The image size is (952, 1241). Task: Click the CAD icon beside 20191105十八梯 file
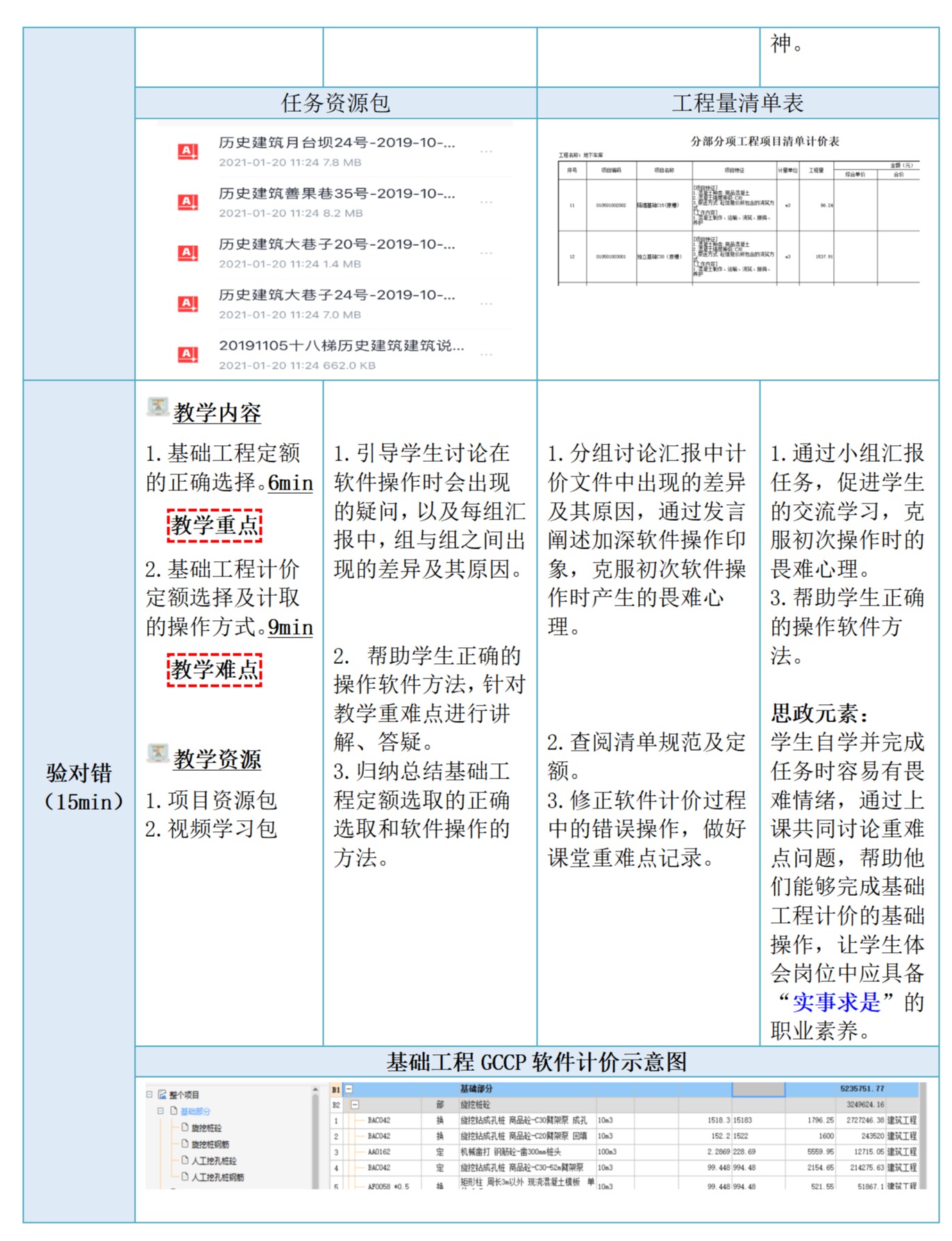point(187,354)
